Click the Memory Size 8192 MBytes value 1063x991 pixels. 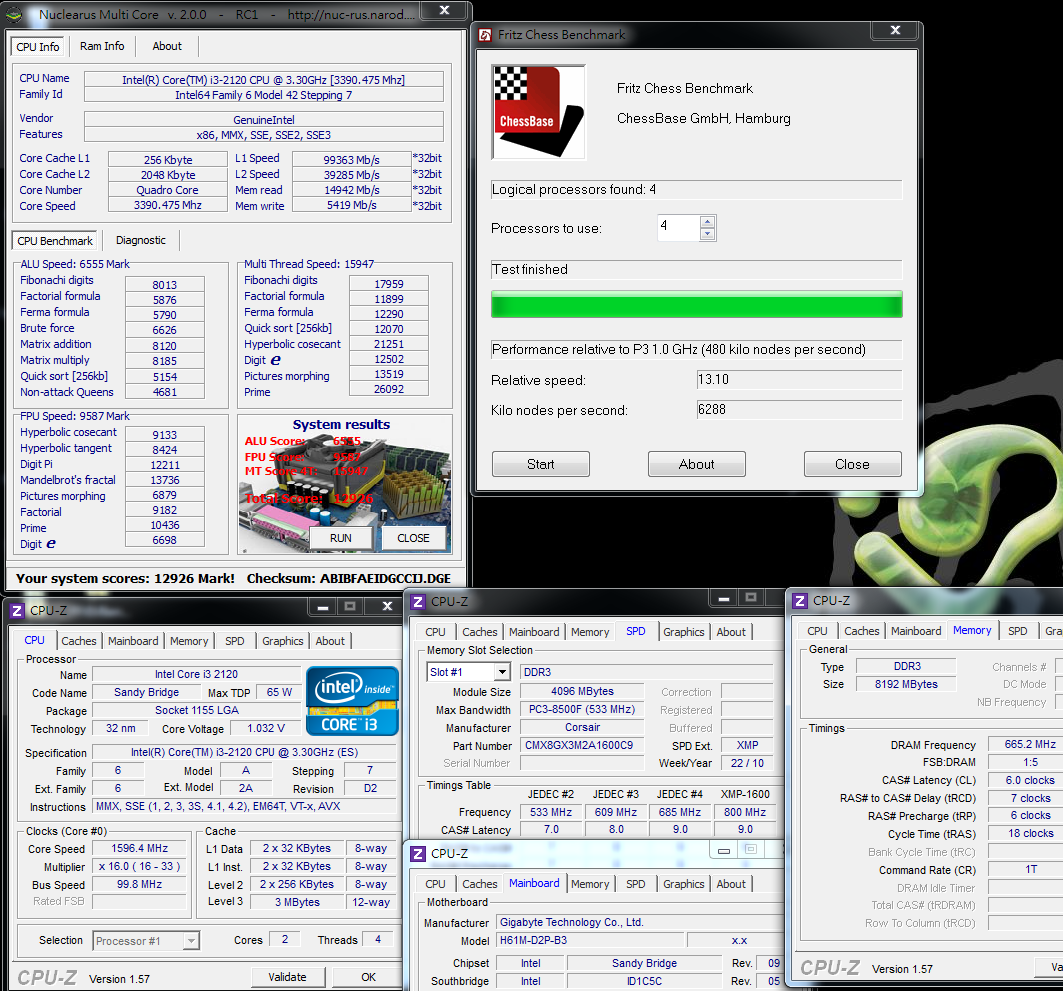[906, 684]
